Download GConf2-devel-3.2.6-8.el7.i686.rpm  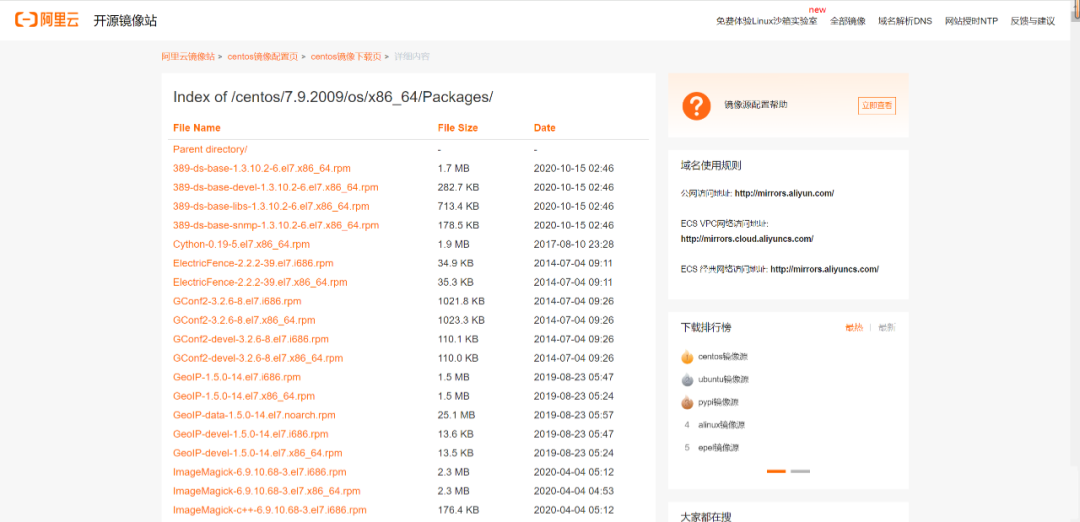tap(251, 339)
